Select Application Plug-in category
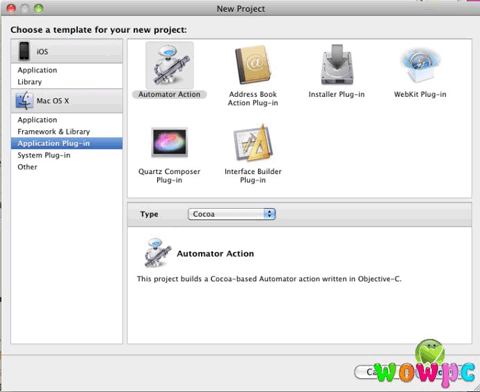The image size is (480, 392). pos(67,143)
